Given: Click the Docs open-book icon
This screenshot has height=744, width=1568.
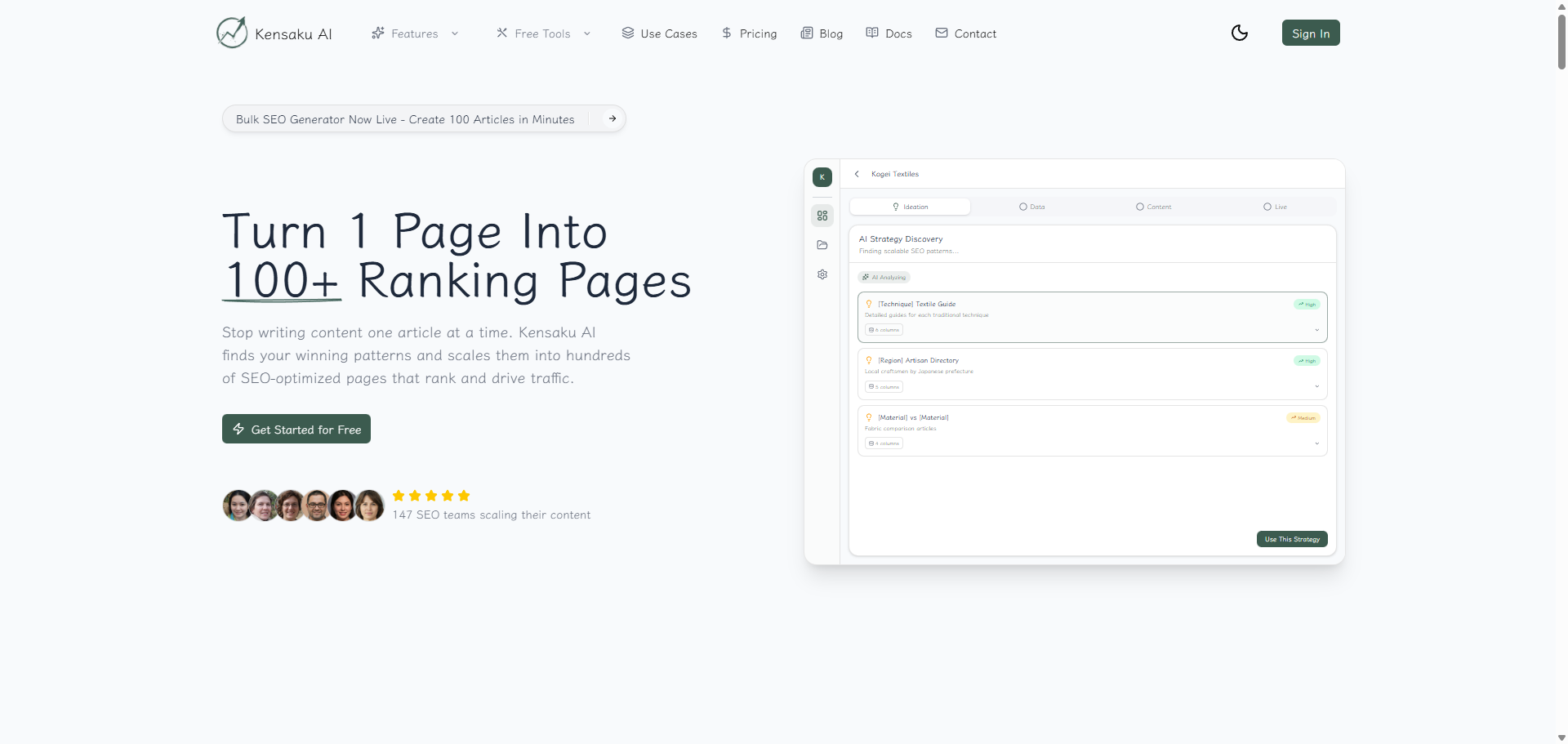Looking at the screenshot, I should coord(872,33).
